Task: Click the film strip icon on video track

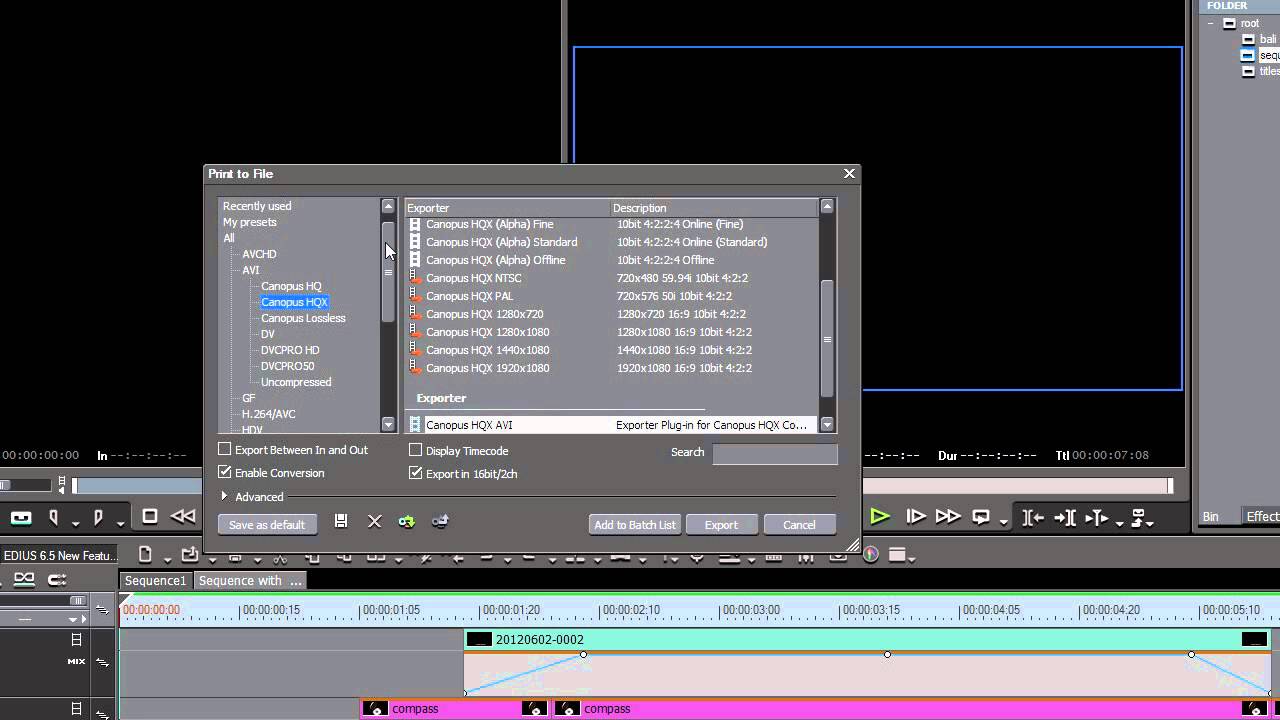Action: pos(76,639)
